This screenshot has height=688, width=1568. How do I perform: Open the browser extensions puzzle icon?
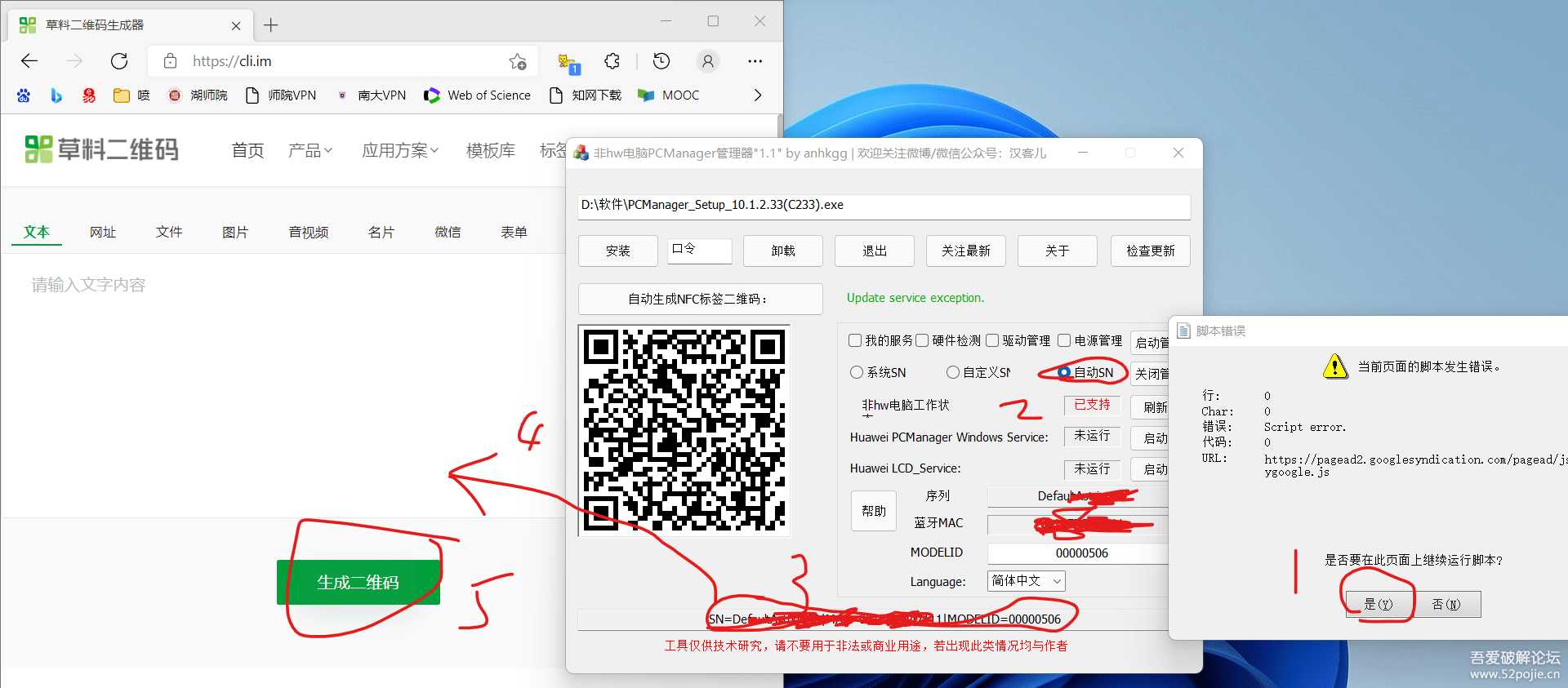pyautogui.click(x=612, y=61)
